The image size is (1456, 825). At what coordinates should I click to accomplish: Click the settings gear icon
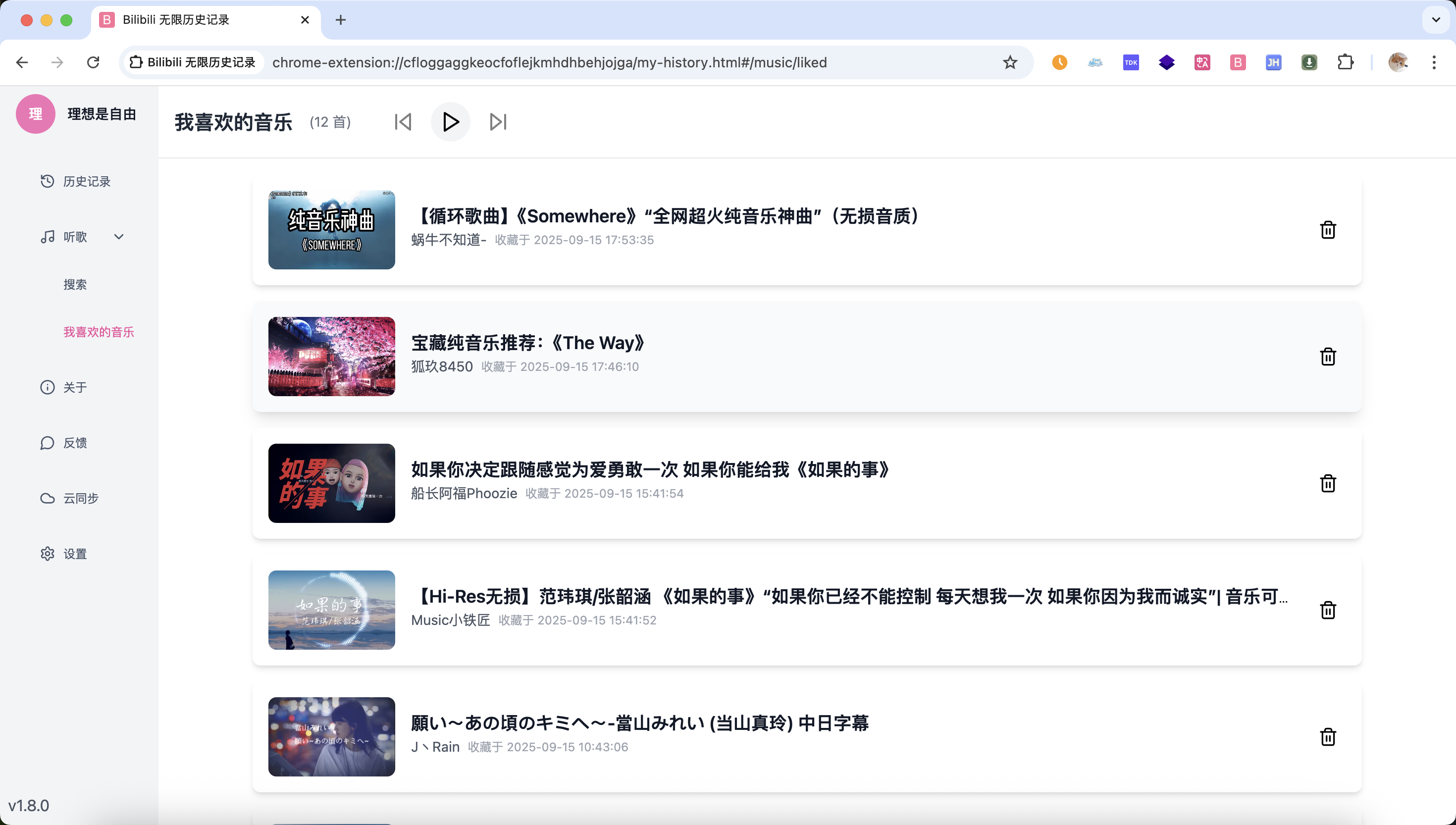(48, 554)
